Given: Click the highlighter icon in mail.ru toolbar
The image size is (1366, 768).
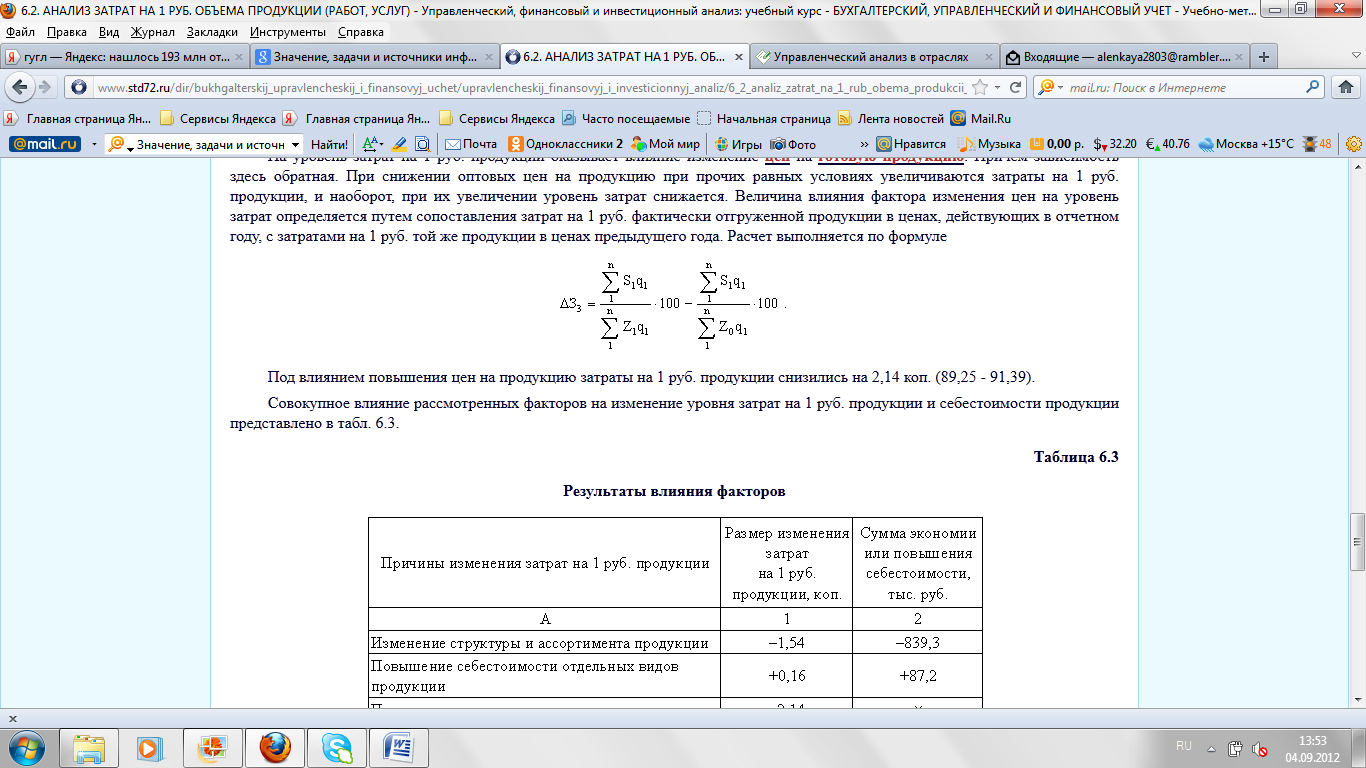Looking at the screenshot, I should click(399, 144).
